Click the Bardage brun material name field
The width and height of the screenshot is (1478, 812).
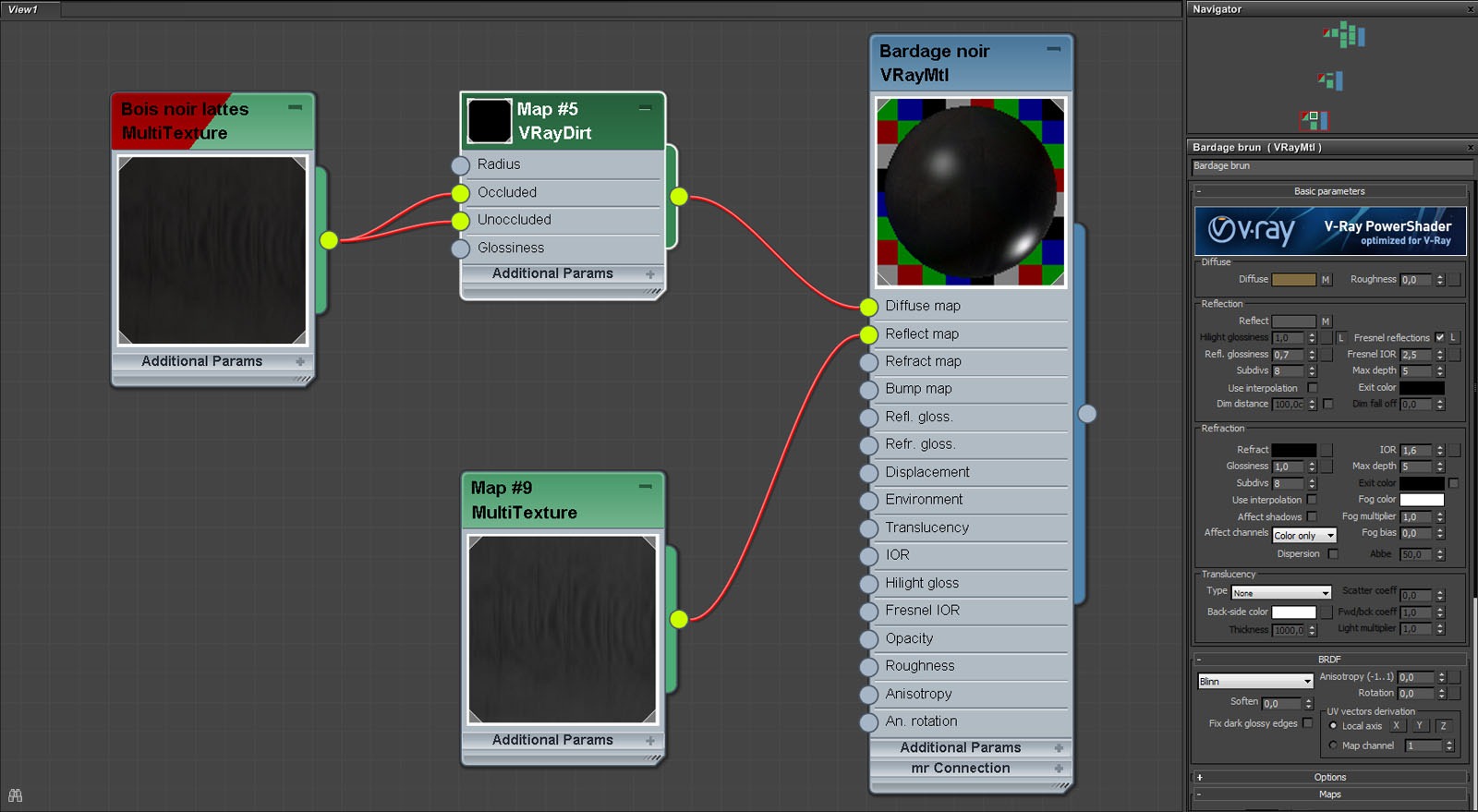point(1331,166)
